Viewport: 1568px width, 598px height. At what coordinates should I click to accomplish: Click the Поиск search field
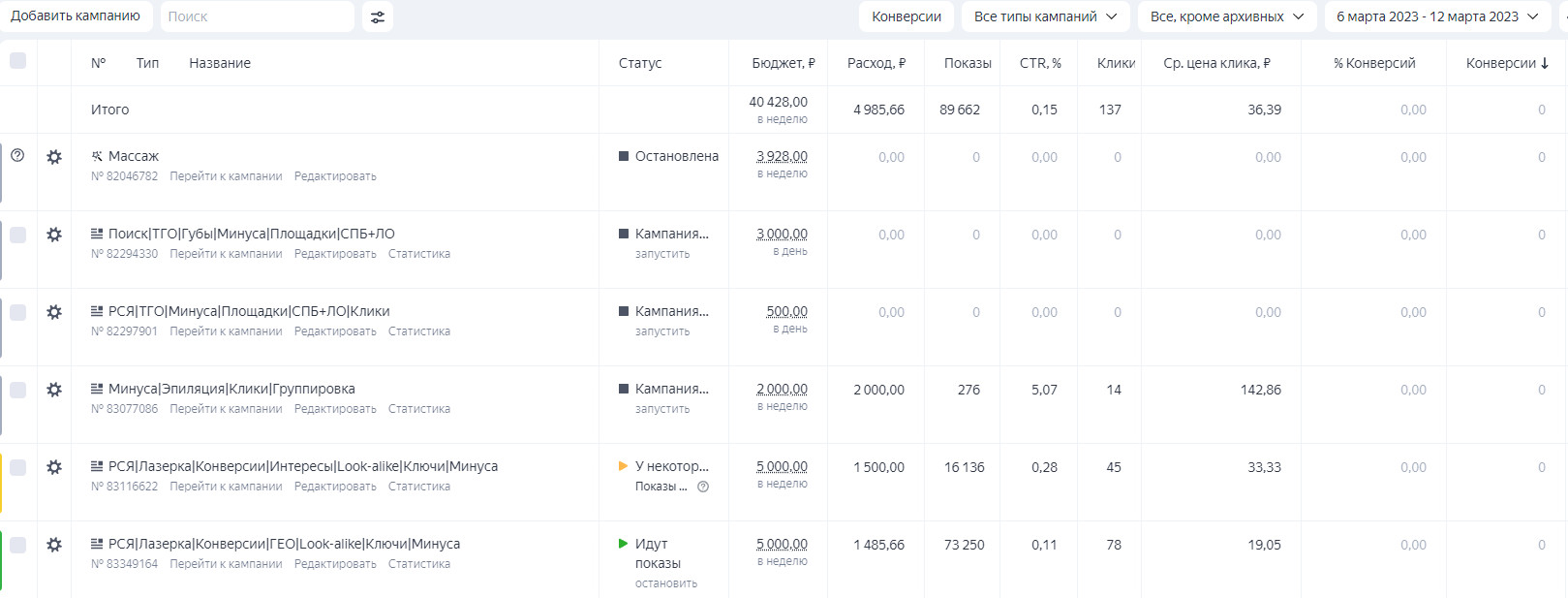coord(257,16)
